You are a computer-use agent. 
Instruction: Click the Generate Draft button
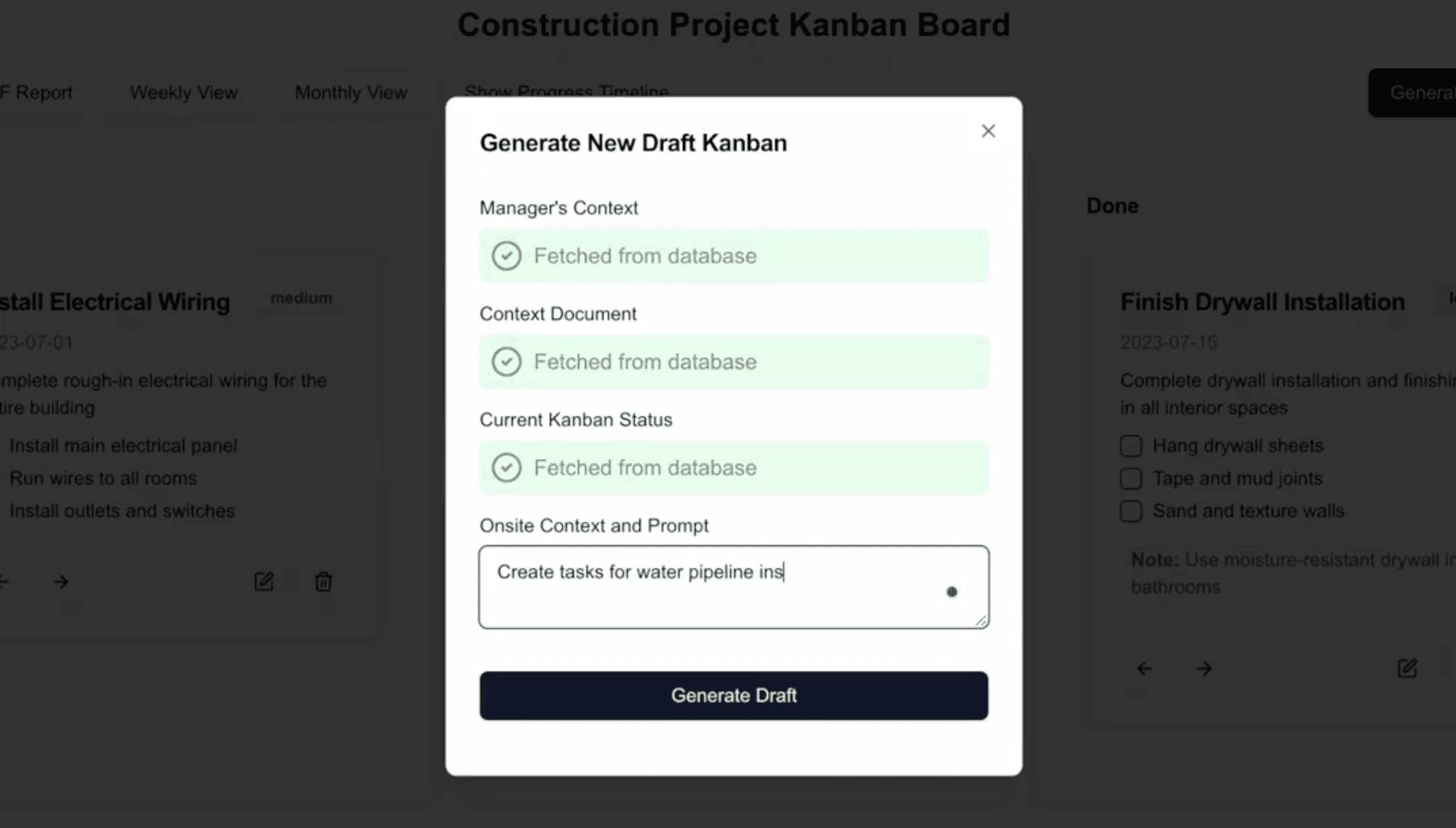coord(733,695)
